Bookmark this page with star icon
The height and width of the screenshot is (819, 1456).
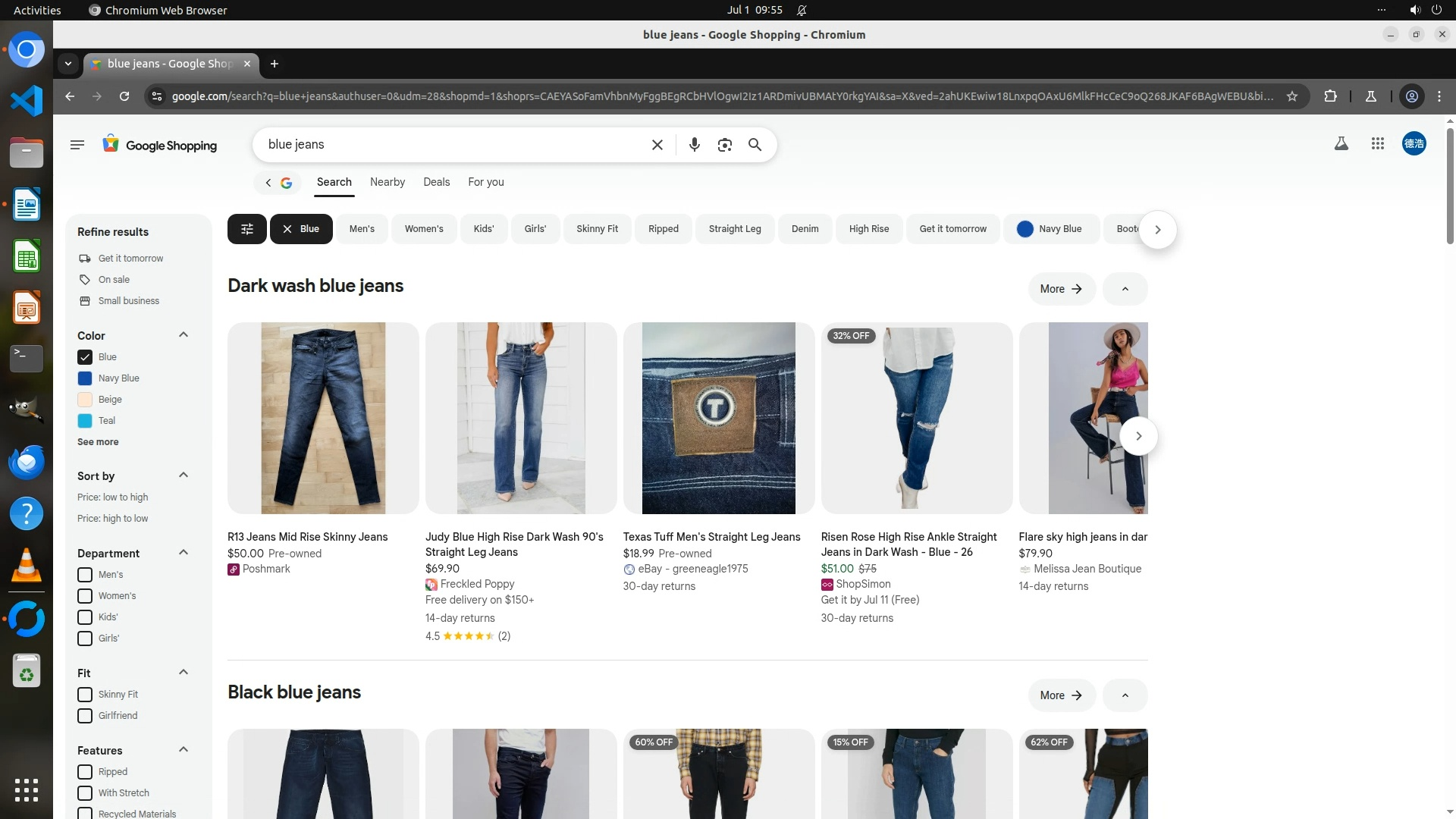[x=1292, y=96]
